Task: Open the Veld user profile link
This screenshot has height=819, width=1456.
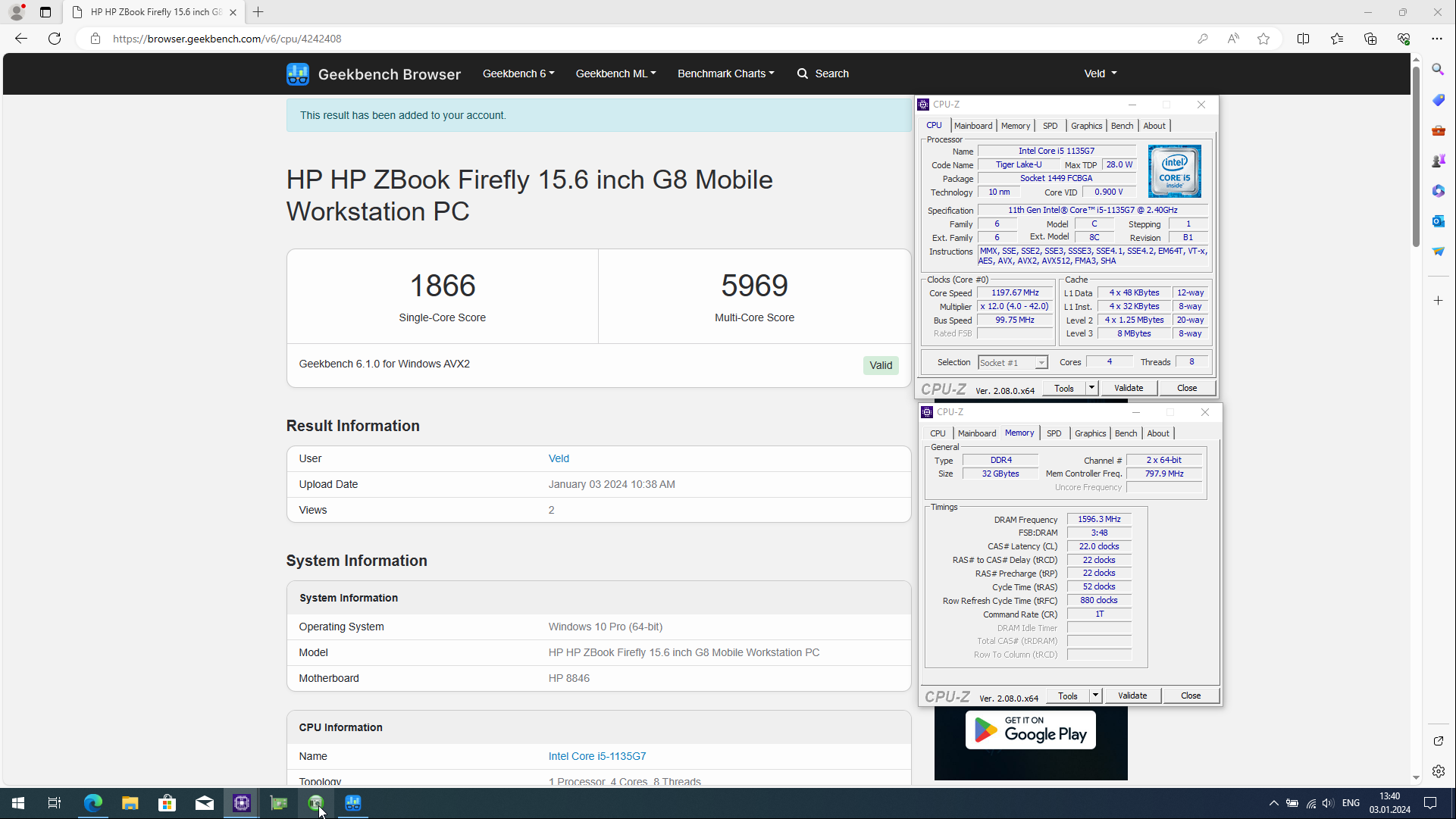Action: pyautogui.click(x=559, y=458)
